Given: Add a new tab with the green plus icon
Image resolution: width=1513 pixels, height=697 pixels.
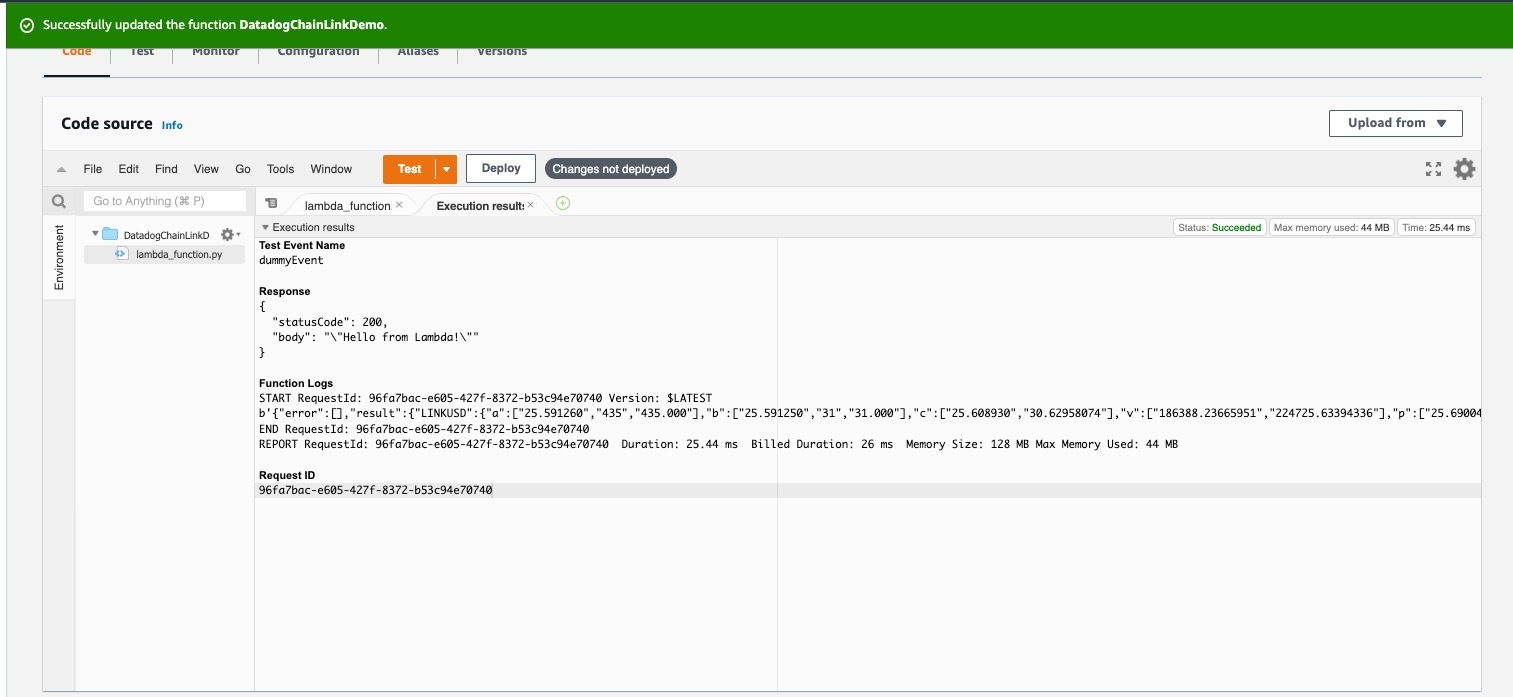Looking at the screenshot, I should 562,203.
